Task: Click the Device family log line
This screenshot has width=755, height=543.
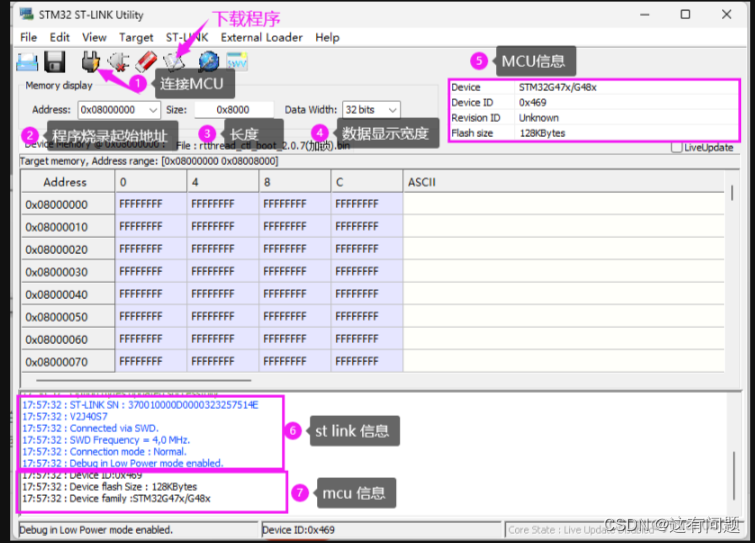Action: pyautogui.click(x=116, y=498)
